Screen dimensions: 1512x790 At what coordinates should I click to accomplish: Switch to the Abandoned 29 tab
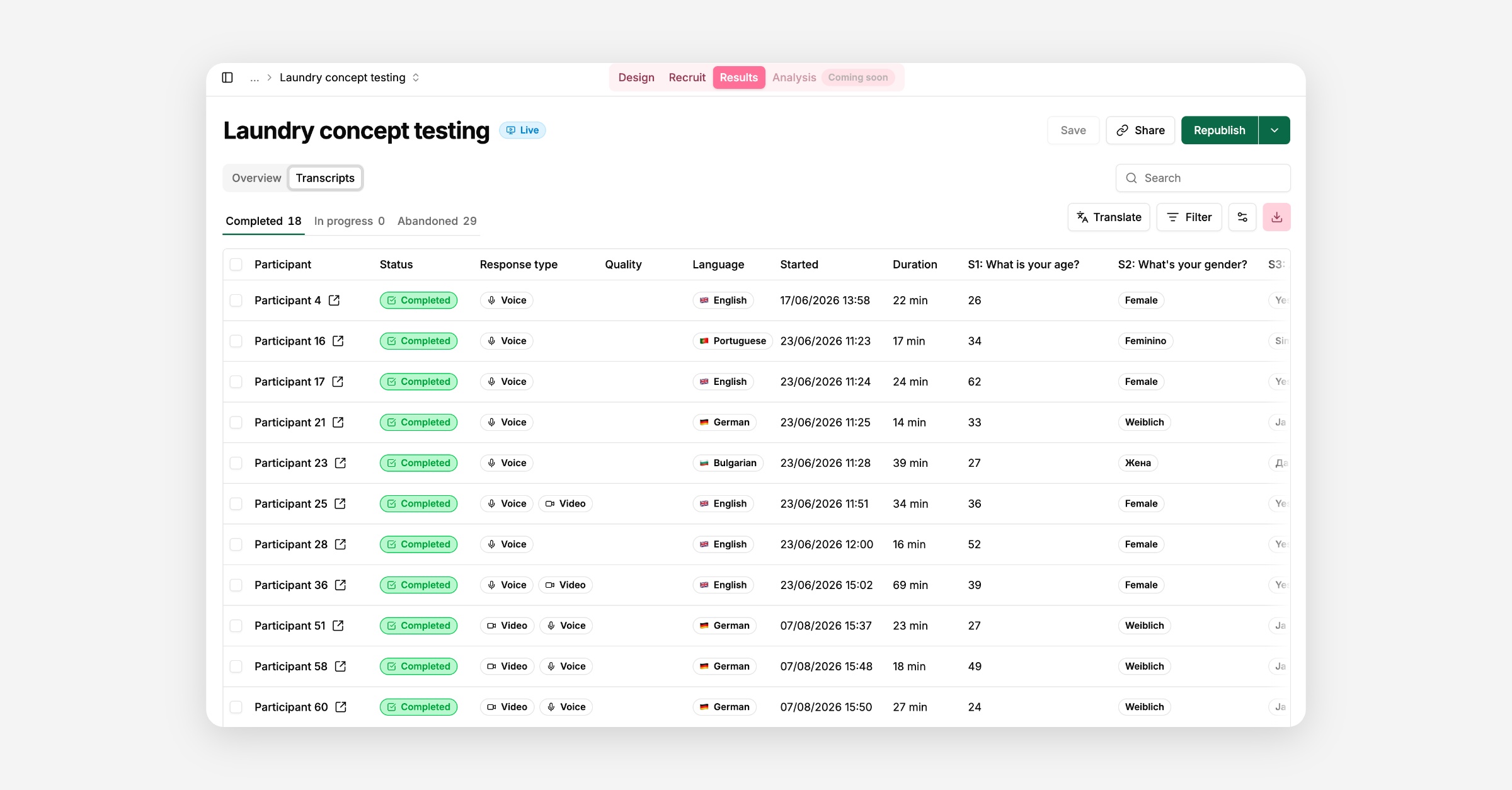[x=437, y=221]
